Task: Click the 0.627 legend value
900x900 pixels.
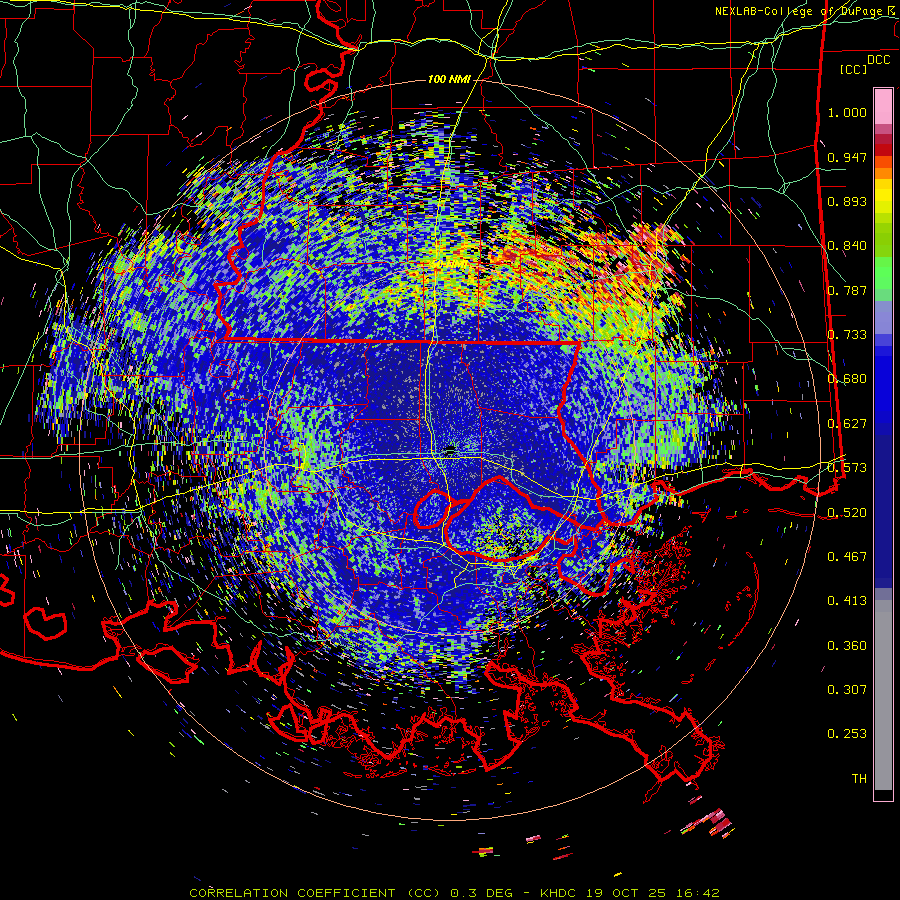Action: point(847,424)
